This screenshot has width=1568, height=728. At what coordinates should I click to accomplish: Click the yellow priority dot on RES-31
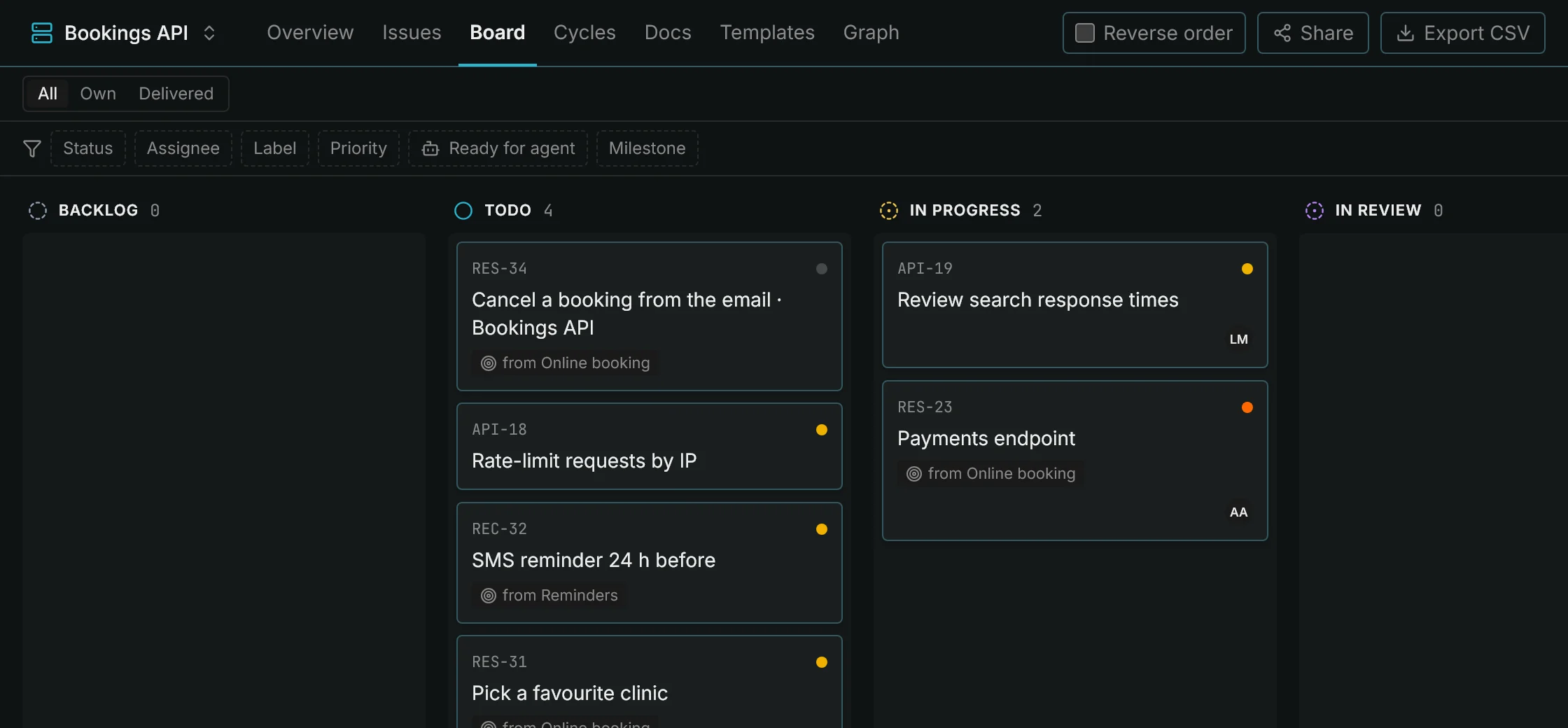pos(822,662)
